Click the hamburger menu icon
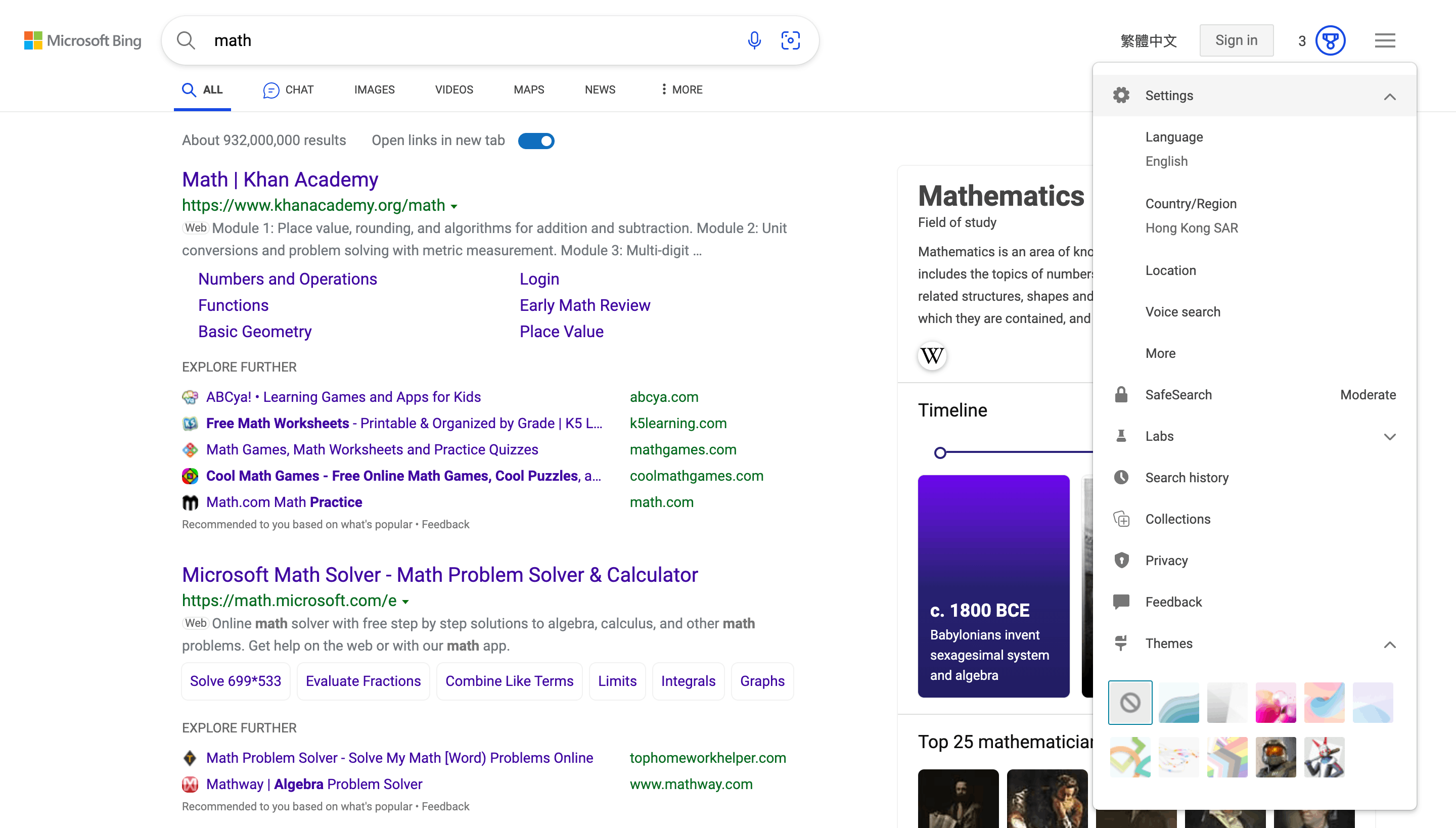This screenshot has width=1456, height=828. [1385, 40]
